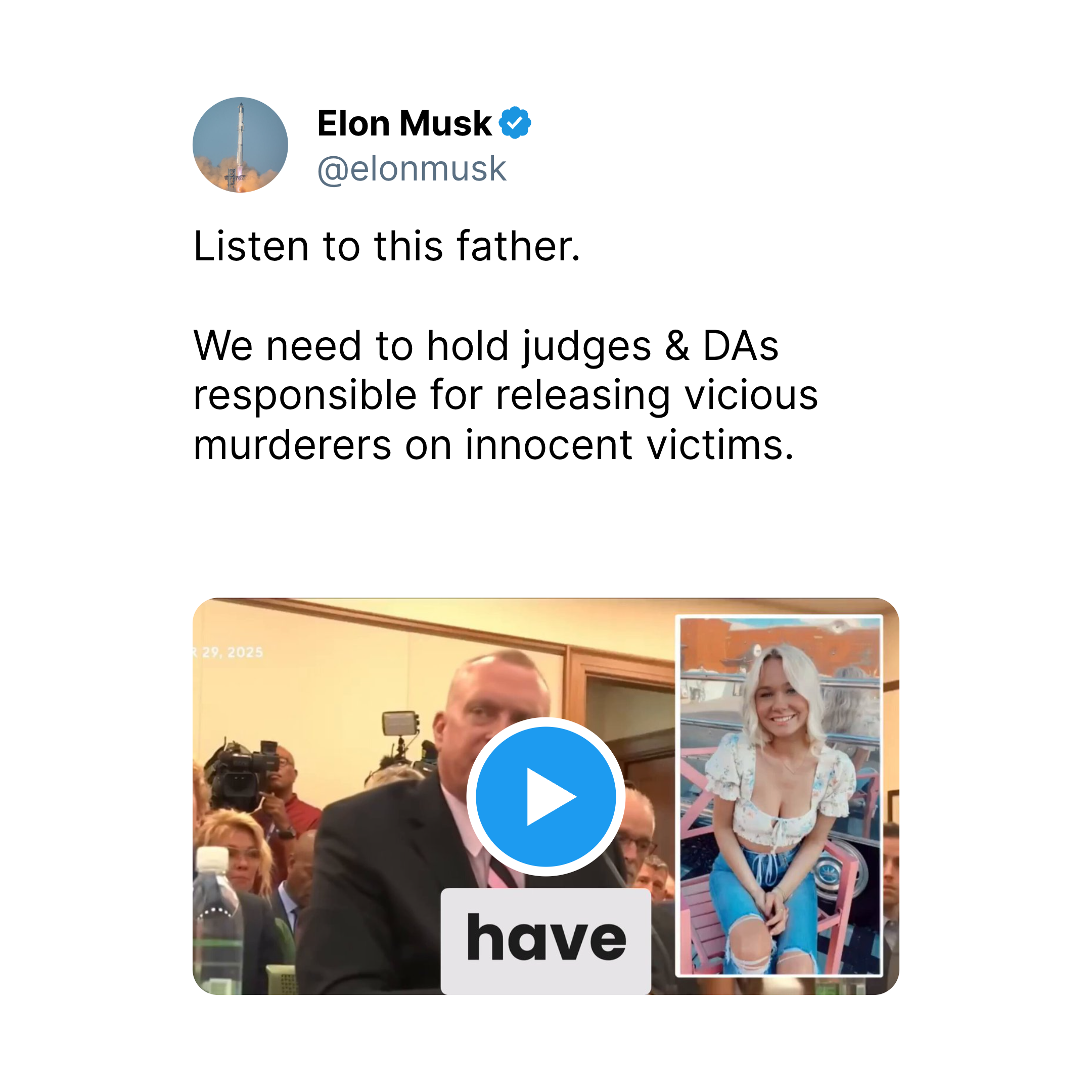Click the ampersand symbol in tweet text

(676, 346)
